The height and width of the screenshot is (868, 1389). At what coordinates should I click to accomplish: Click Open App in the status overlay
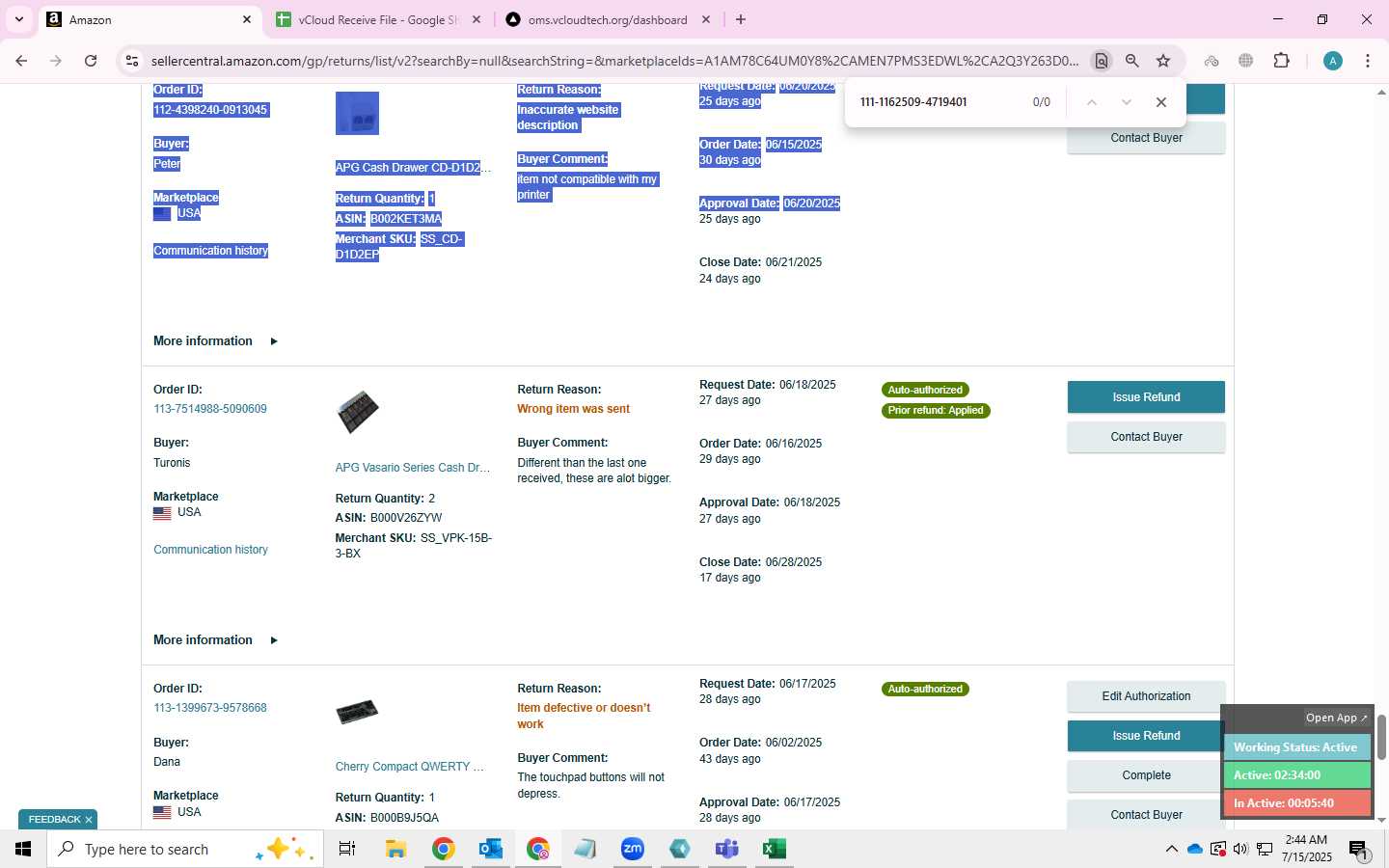pyautogui.click(x=1336, y=718)
